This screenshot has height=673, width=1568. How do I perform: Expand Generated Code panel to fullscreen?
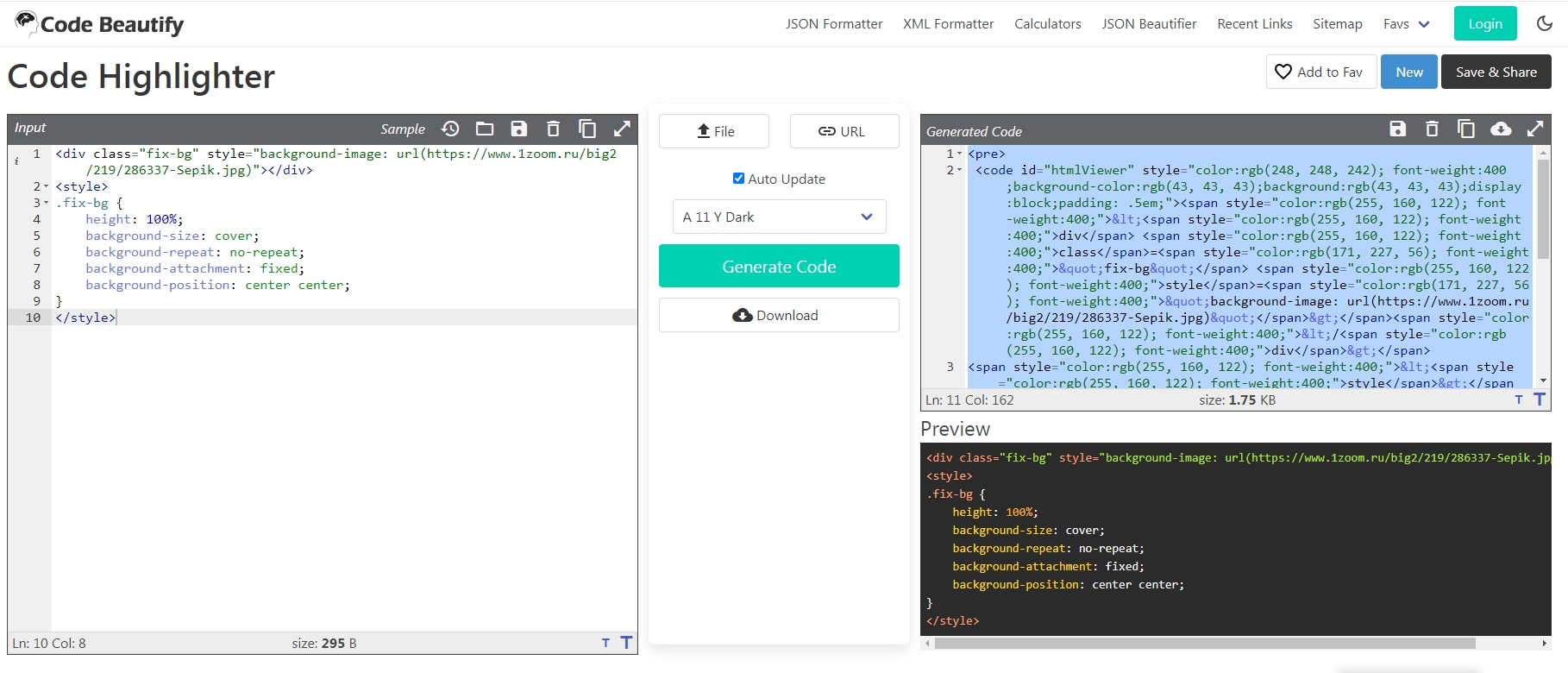point(1535,129)
